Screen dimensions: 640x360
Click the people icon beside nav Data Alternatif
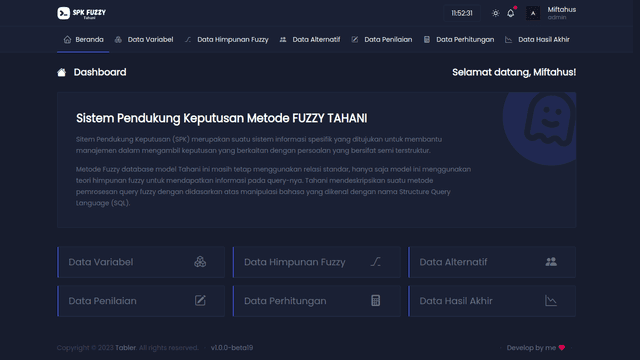pos(283,40)
